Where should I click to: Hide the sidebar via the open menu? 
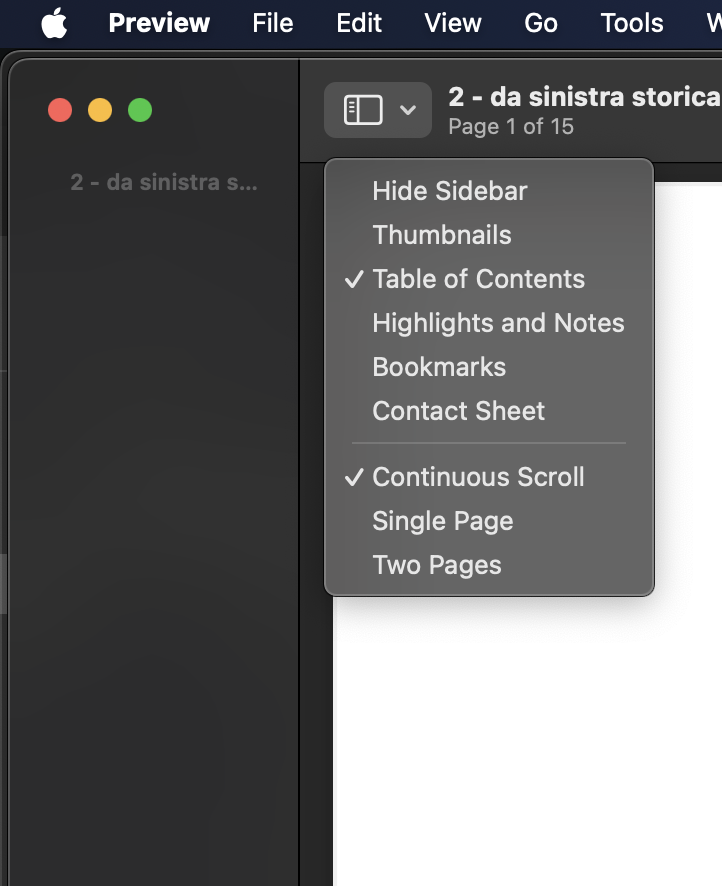pyautogui.click(x=449, y=190)
